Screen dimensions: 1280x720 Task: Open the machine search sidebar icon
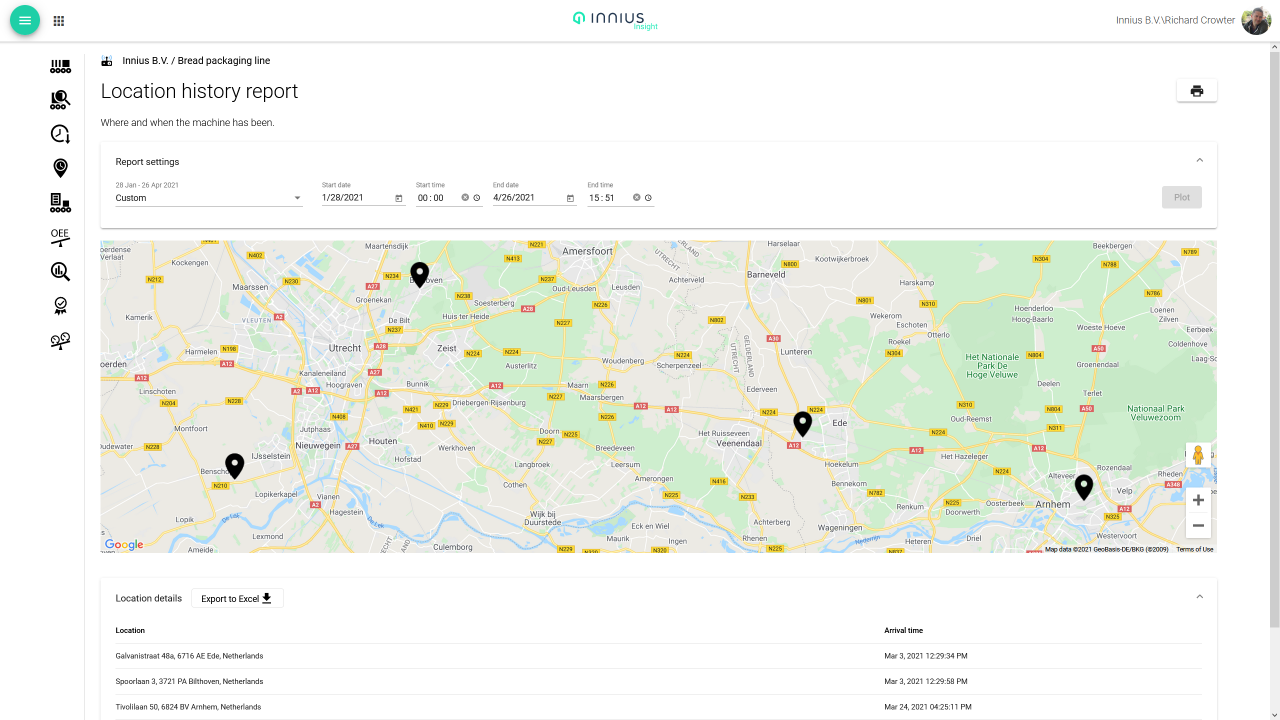point(60,99)
